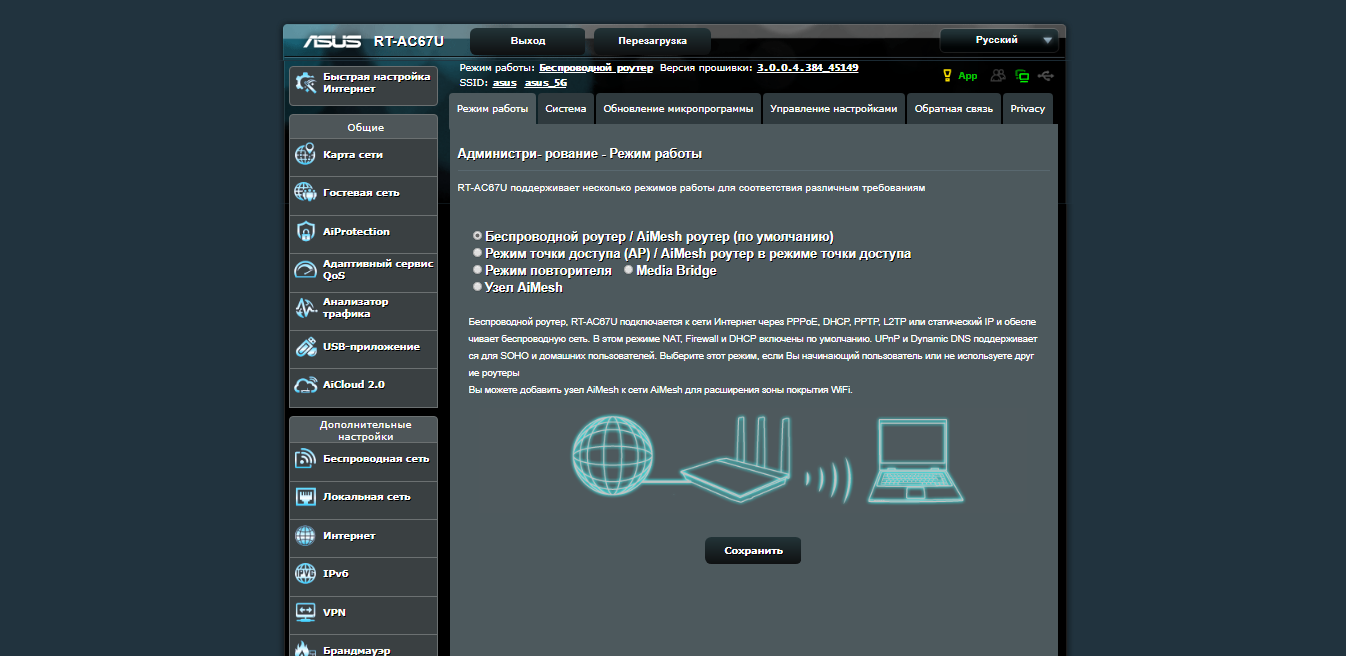
Task: Click the USB status icon
Action: tap(1046, 76)
